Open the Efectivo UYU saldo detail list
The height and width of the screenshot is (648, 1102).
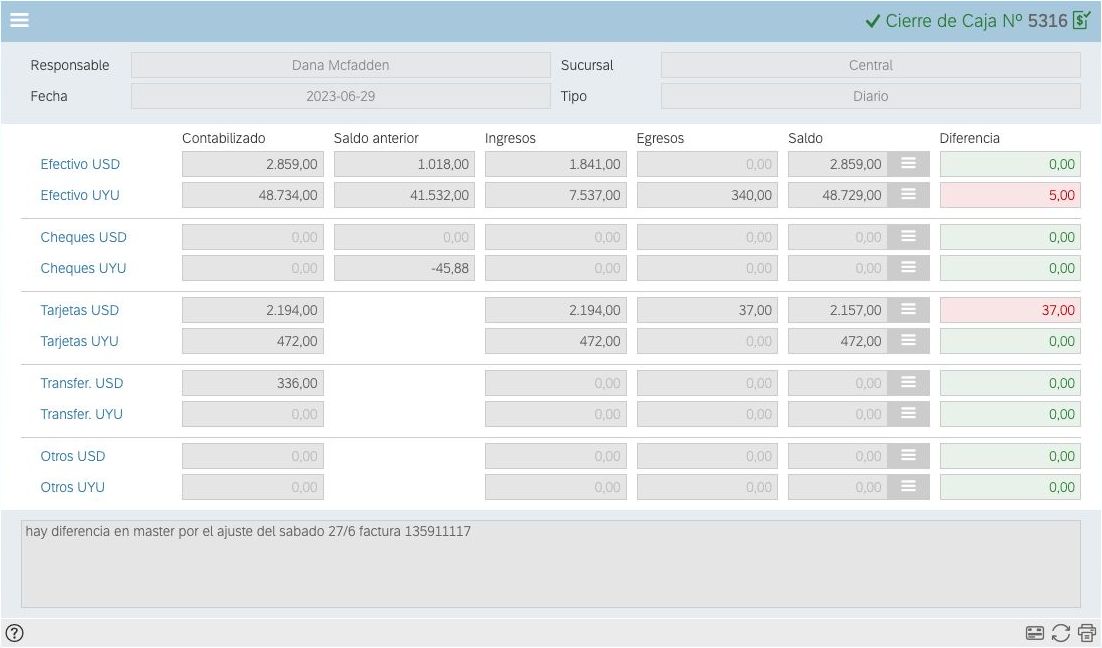point(908,195)
